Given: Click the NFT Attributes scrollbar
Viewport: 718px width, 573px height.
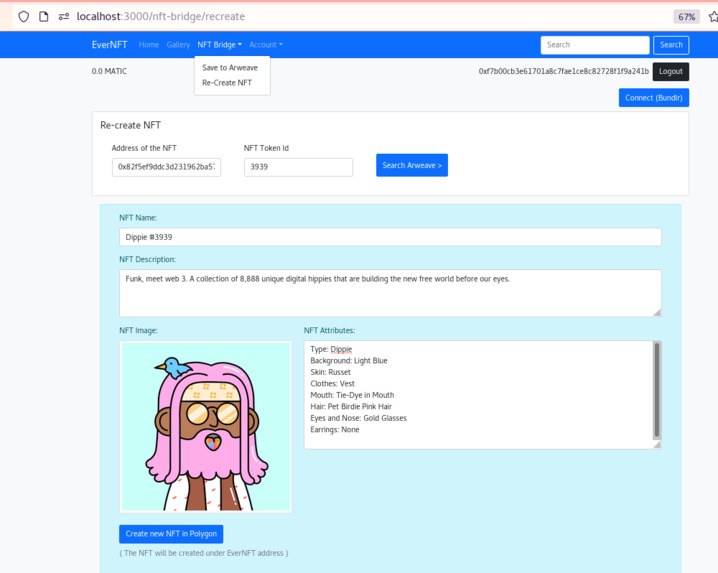Looking at the screenshot, I should [x=657, y=390].
